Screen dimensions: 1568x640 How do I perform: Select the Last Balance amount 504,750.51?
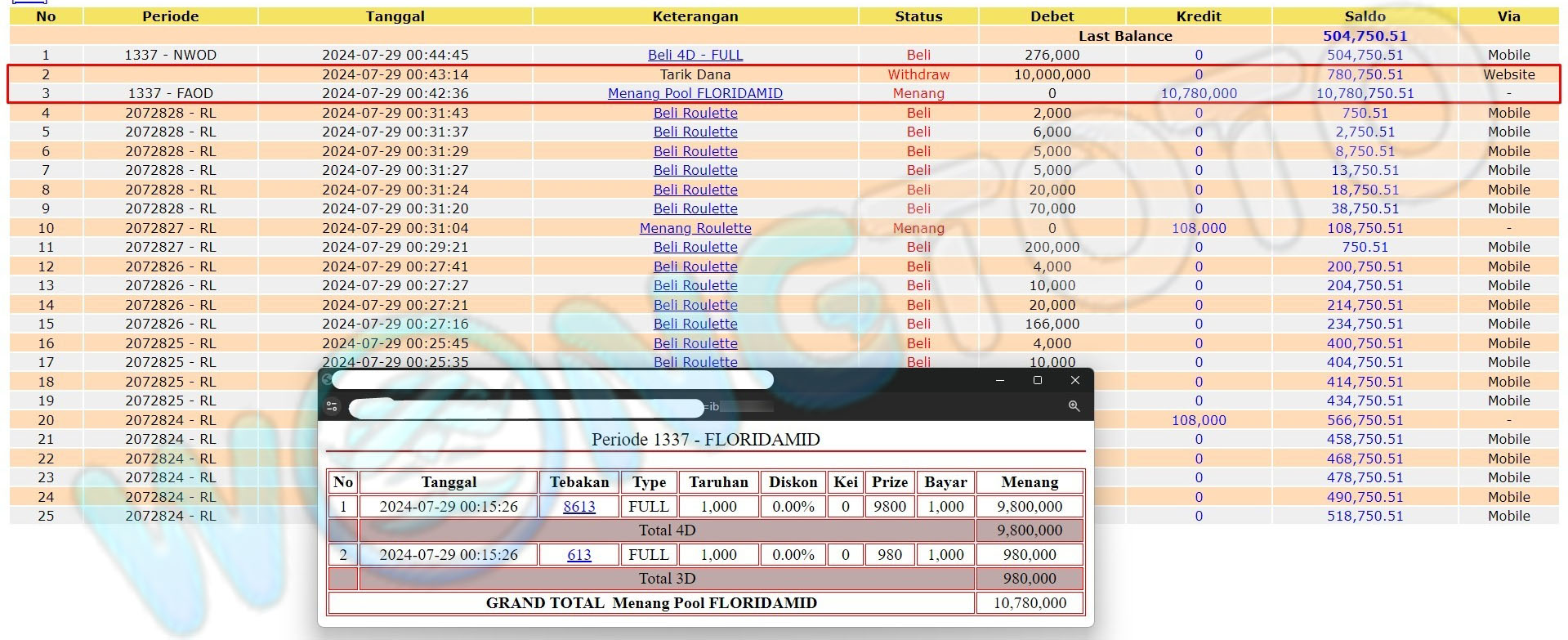pos(1365,36)
